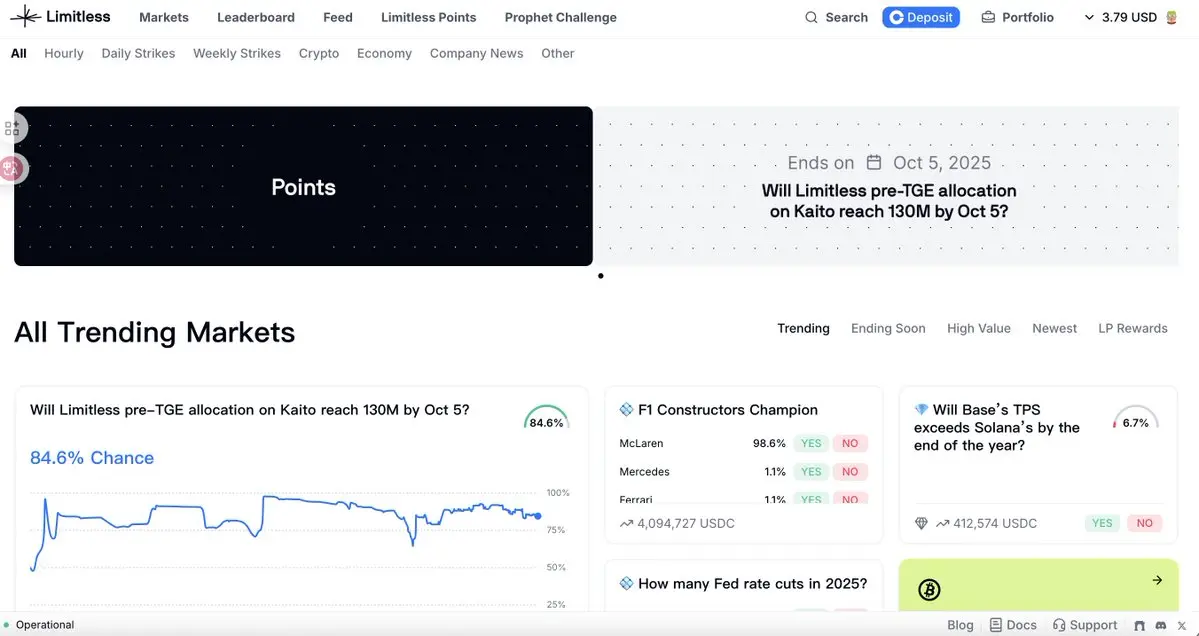The image size is (1199, 636).
Task: Open the green card arrow
Action: [1157, 580]
